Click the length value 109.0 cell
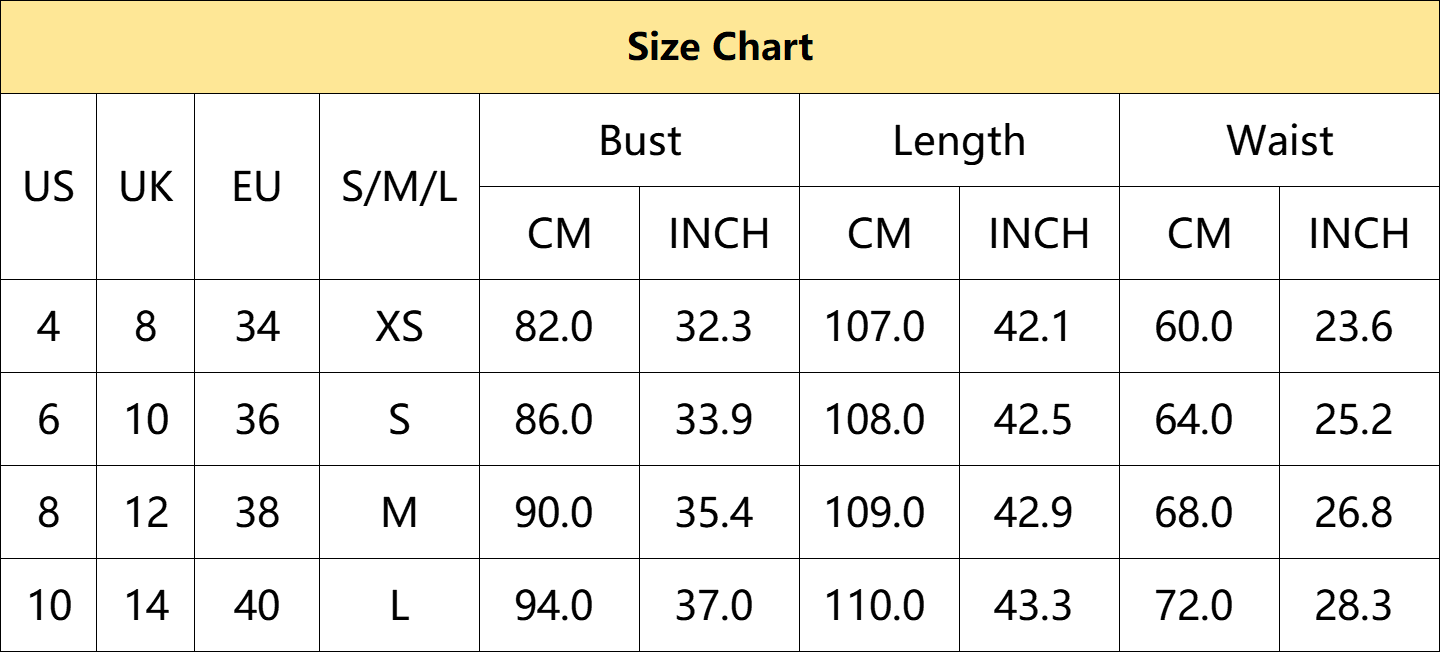This screenshot has width=1440, height=653. tap(880, 513)
